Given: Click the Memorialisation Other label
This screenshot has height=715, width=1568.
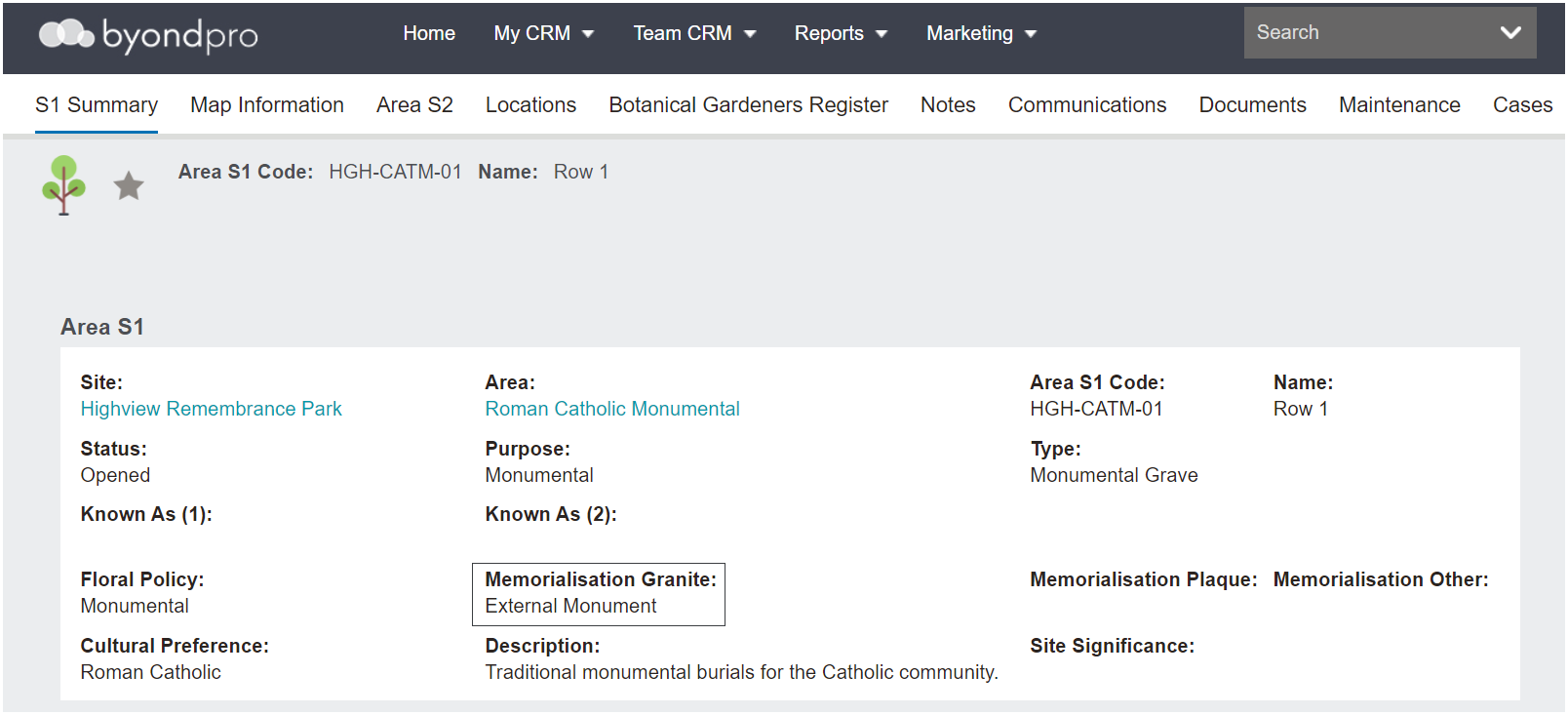Looking at the screenshot, I should pyautogui.click(x=1381, y=579).
